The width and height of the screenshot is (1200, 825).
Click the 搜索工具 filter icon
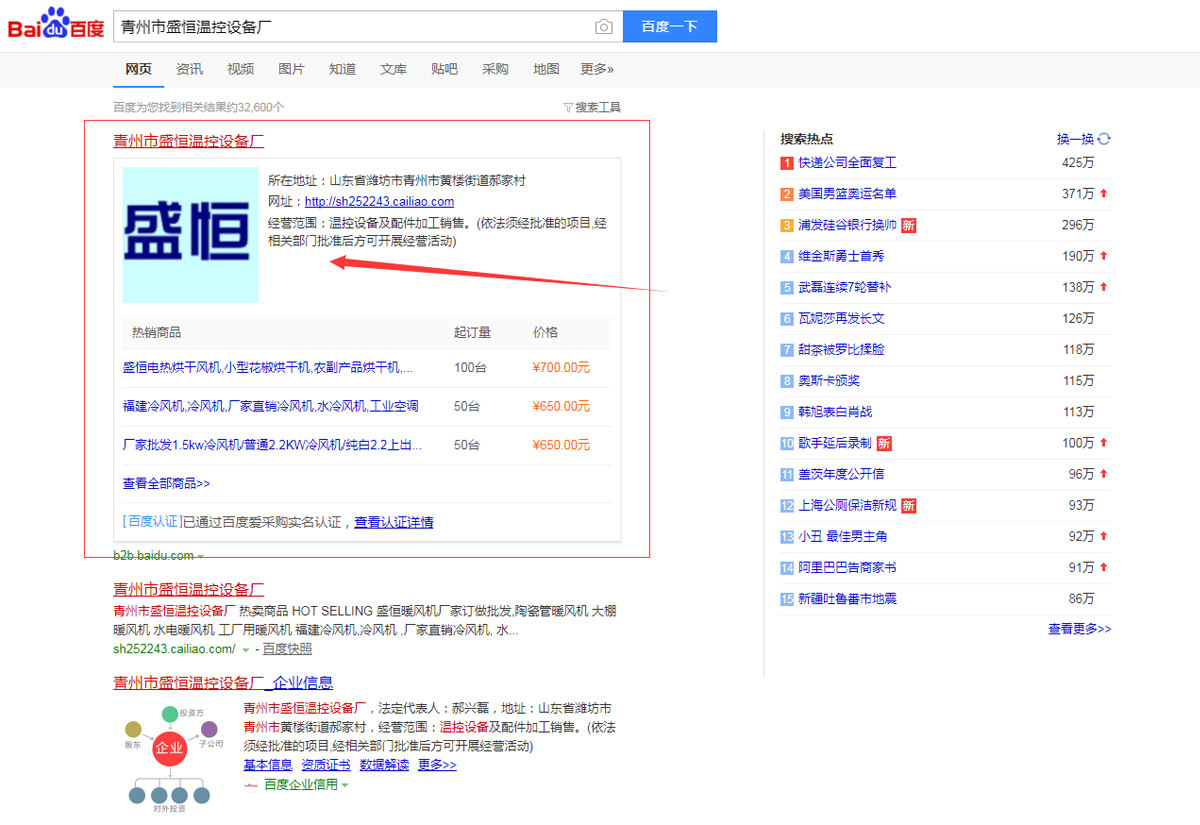point(568,107)
